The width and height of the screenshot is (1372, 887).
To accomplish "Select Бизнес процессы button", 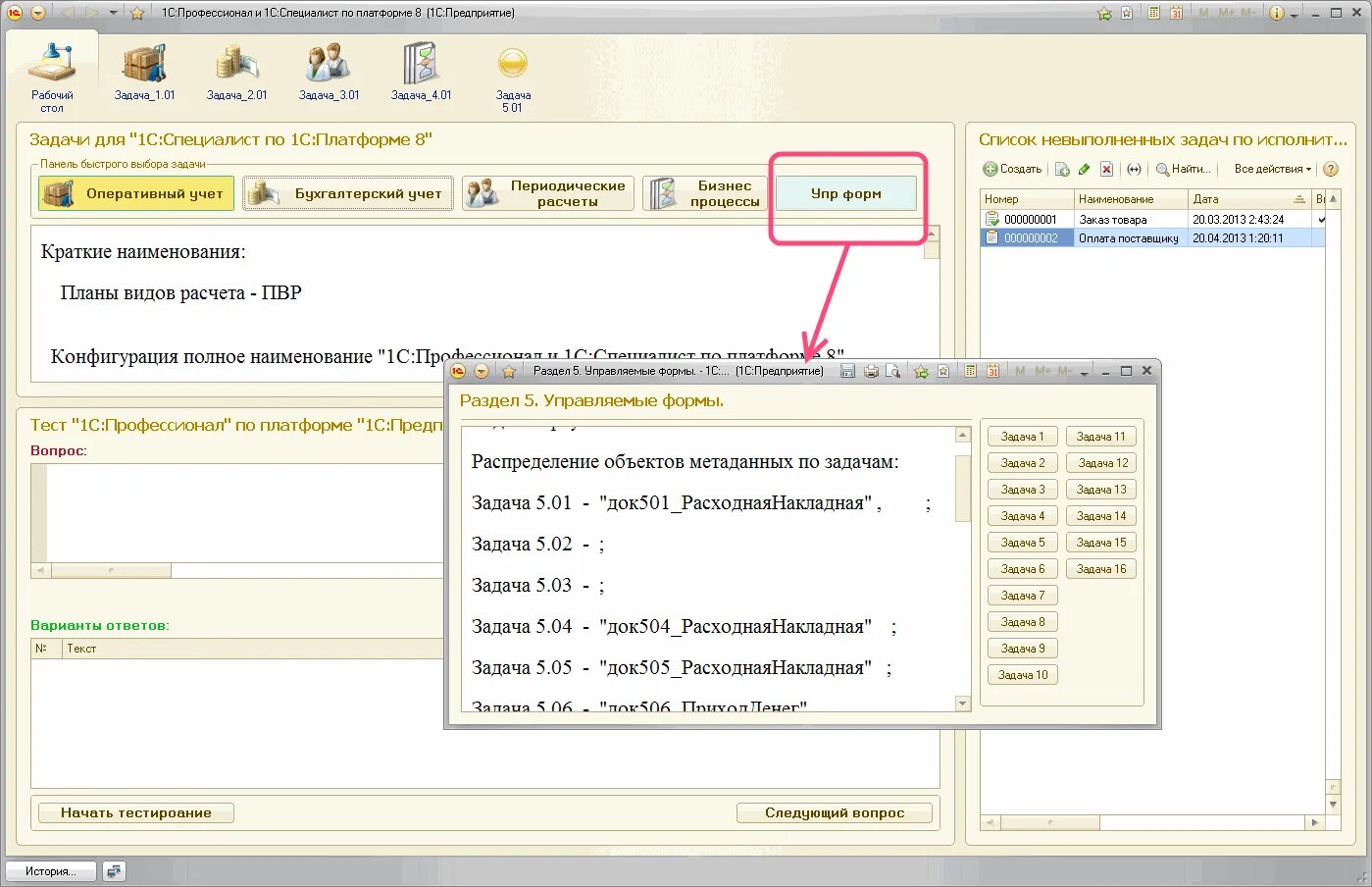I will click(704, 193).
